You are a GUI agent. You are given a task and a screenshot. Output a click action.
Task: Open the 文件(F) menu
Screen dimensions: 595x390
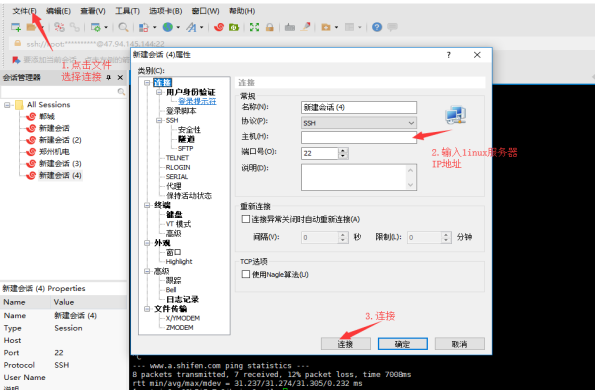point(24,11)
